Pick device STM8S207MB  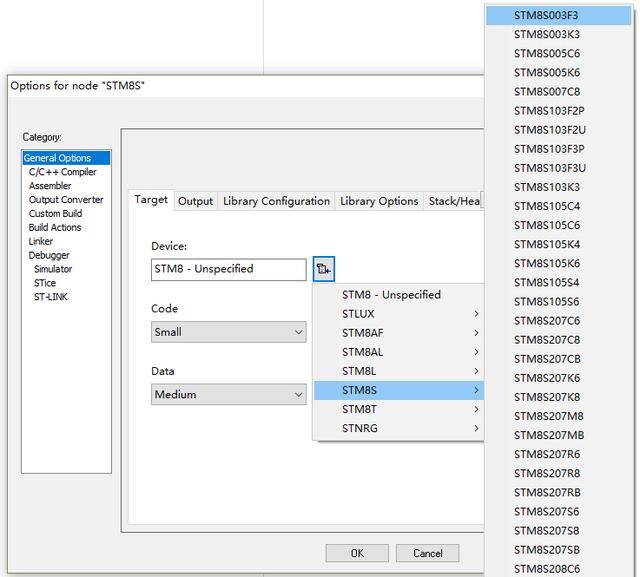558,435
